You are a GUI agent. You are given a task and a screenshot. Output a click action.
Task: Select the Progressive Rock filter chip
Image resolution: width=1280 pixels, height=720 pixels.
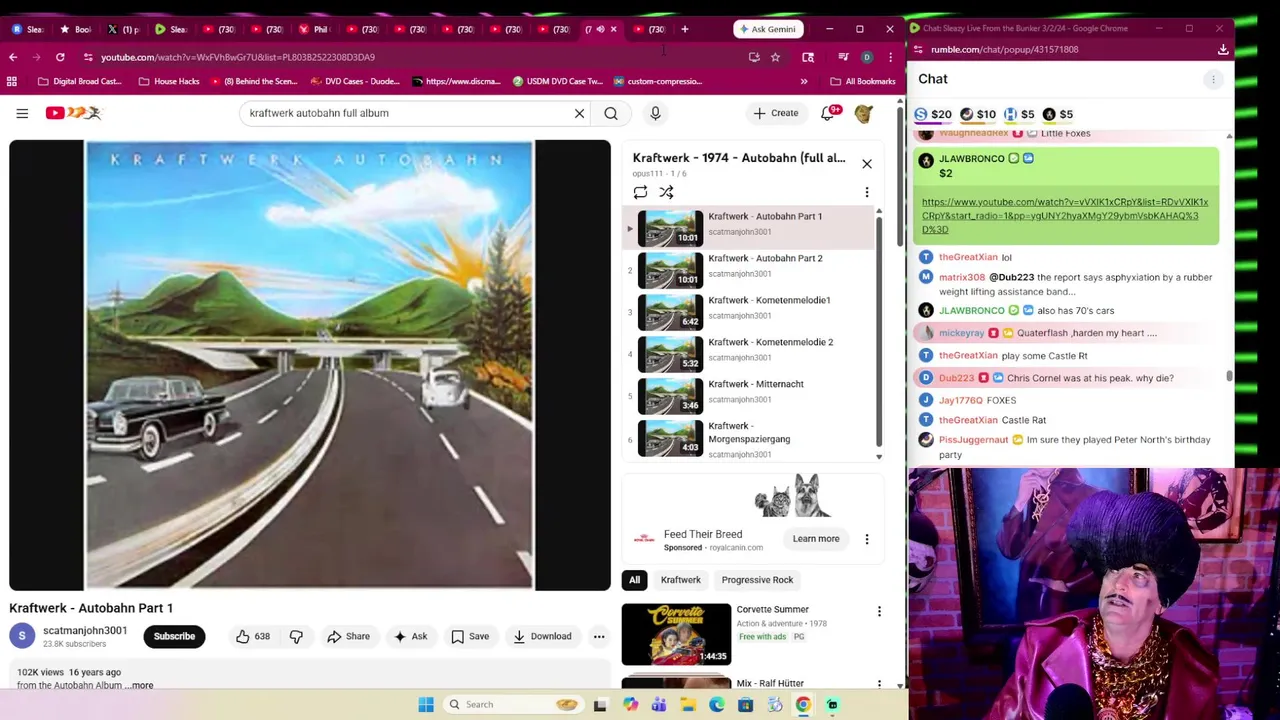point(757,580)
